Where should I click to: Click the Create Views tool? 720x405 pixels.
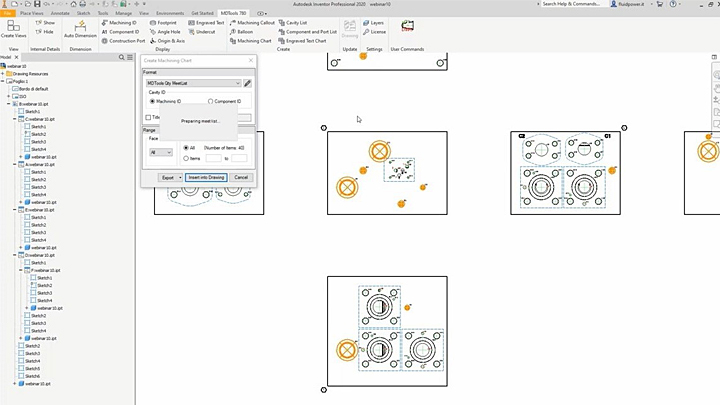tap(13, 28)
